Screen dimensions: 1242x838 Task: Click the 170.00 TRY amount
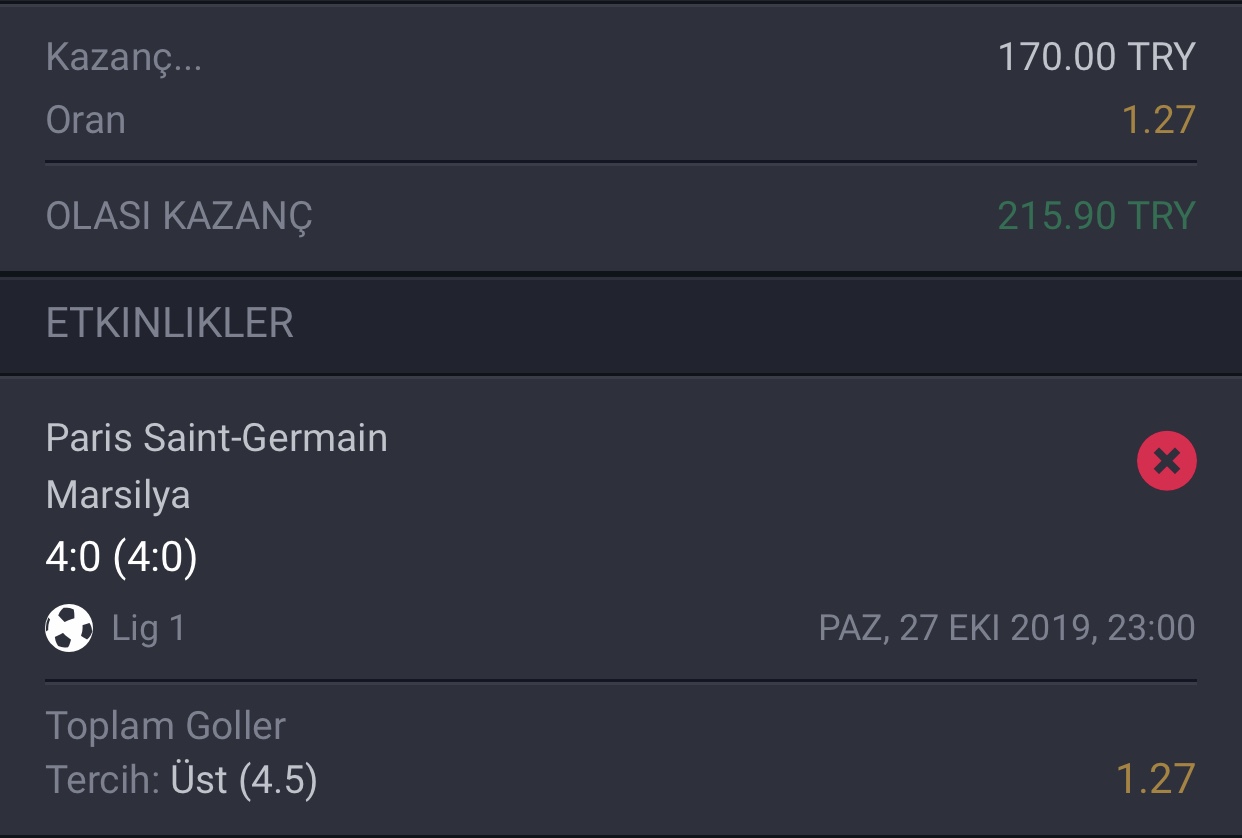pos(1096,57)
